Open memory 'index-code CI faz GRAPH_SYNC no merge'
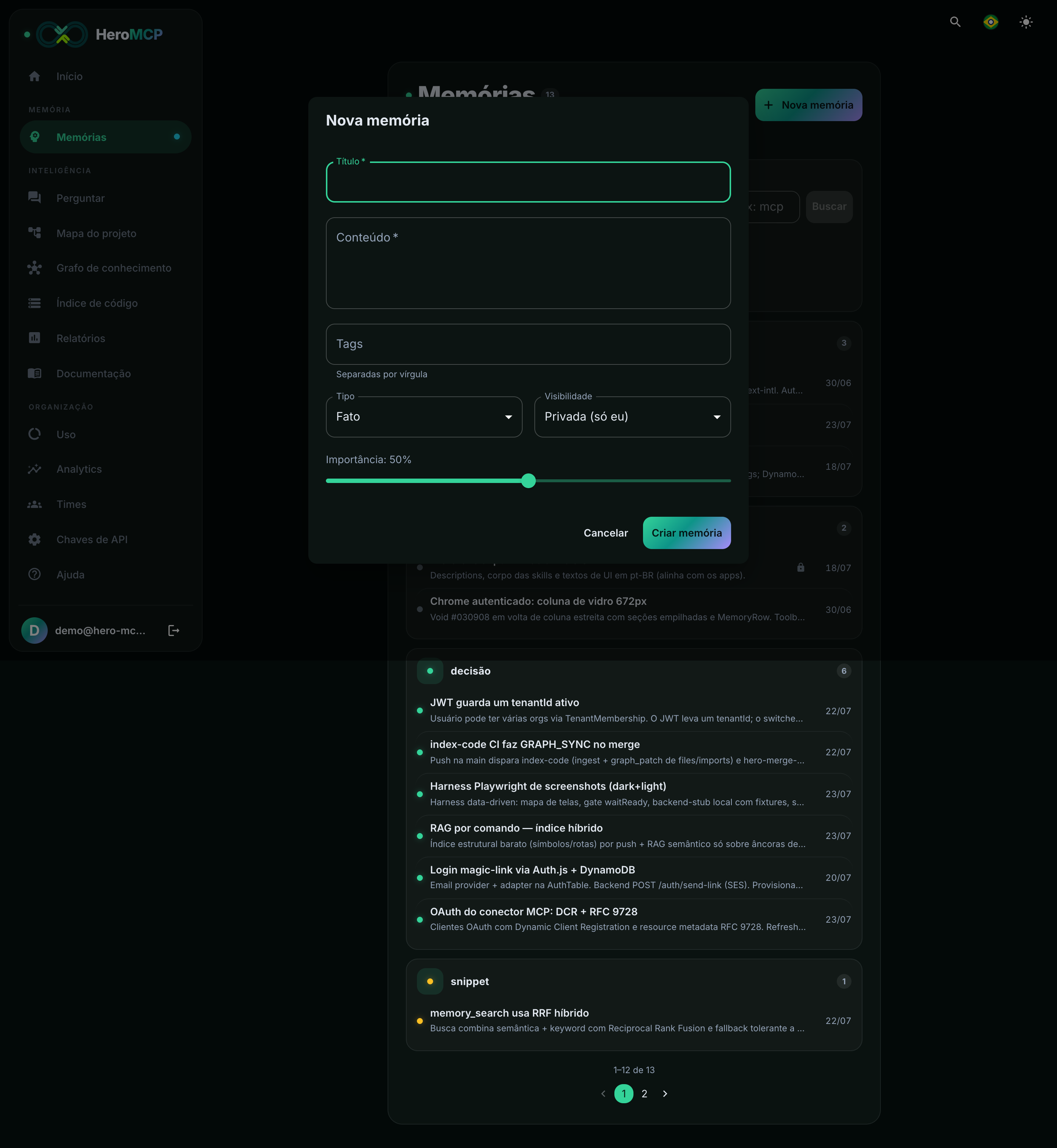The height and width of the screenshot is (1148, 1057). 634,752
